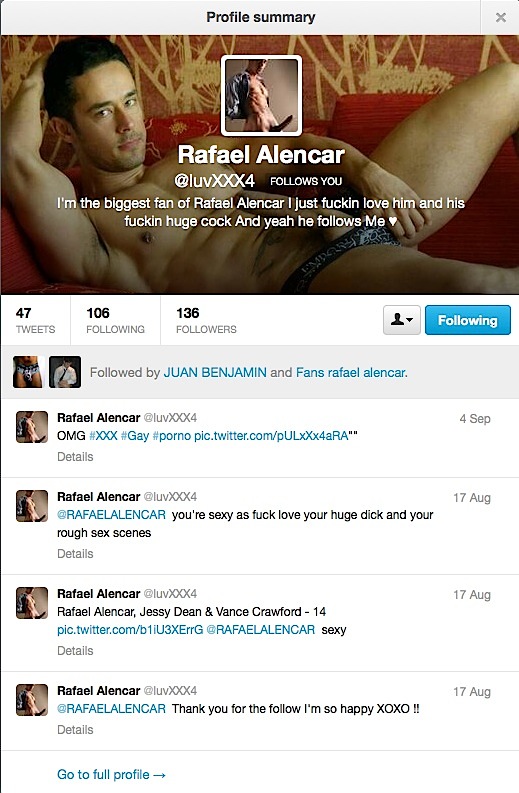The width and height of the screenshot is (519, 793).
Task: Open the JUAN BENJAMIN follower link
Action: pos(214,372)
